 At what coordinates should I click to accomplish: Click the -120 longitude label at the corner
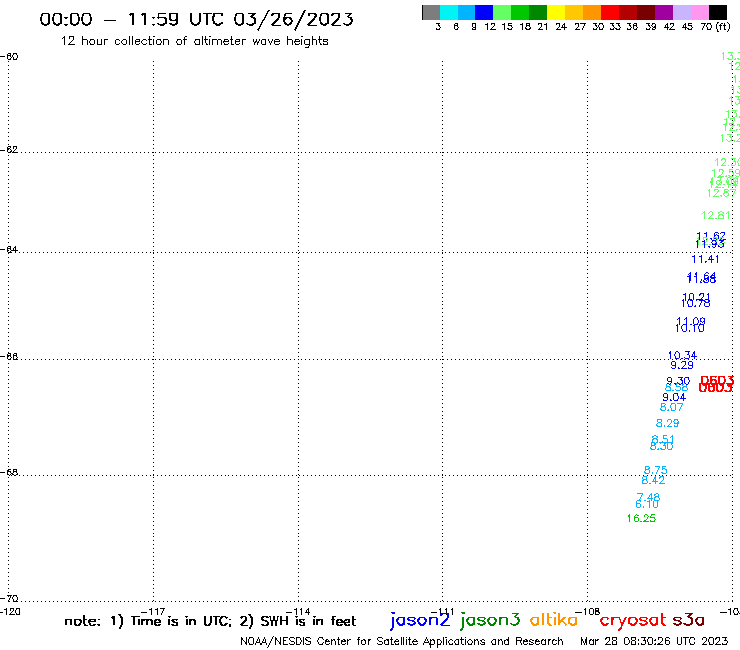click(x=10, y=612)
